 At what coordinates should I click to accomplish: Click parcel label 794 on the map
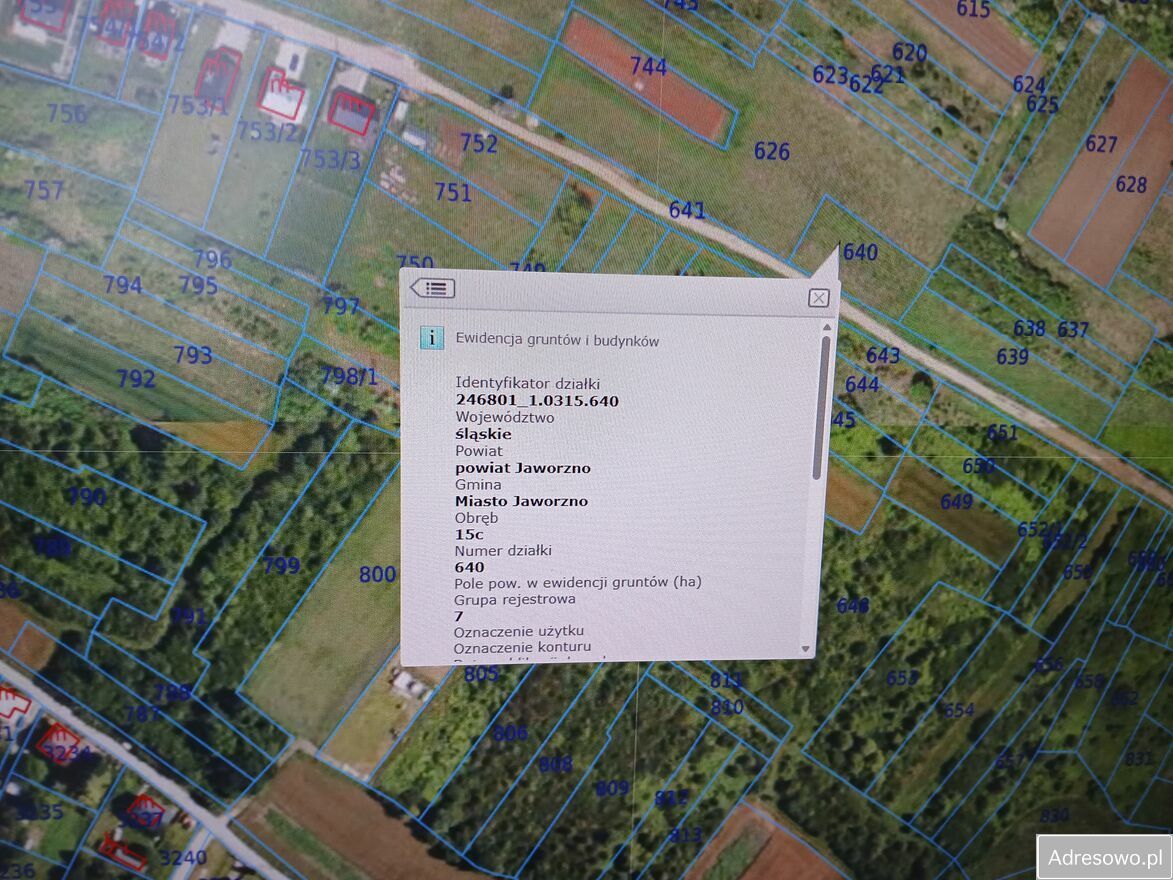pyautogui.click(x=123, y=285)
